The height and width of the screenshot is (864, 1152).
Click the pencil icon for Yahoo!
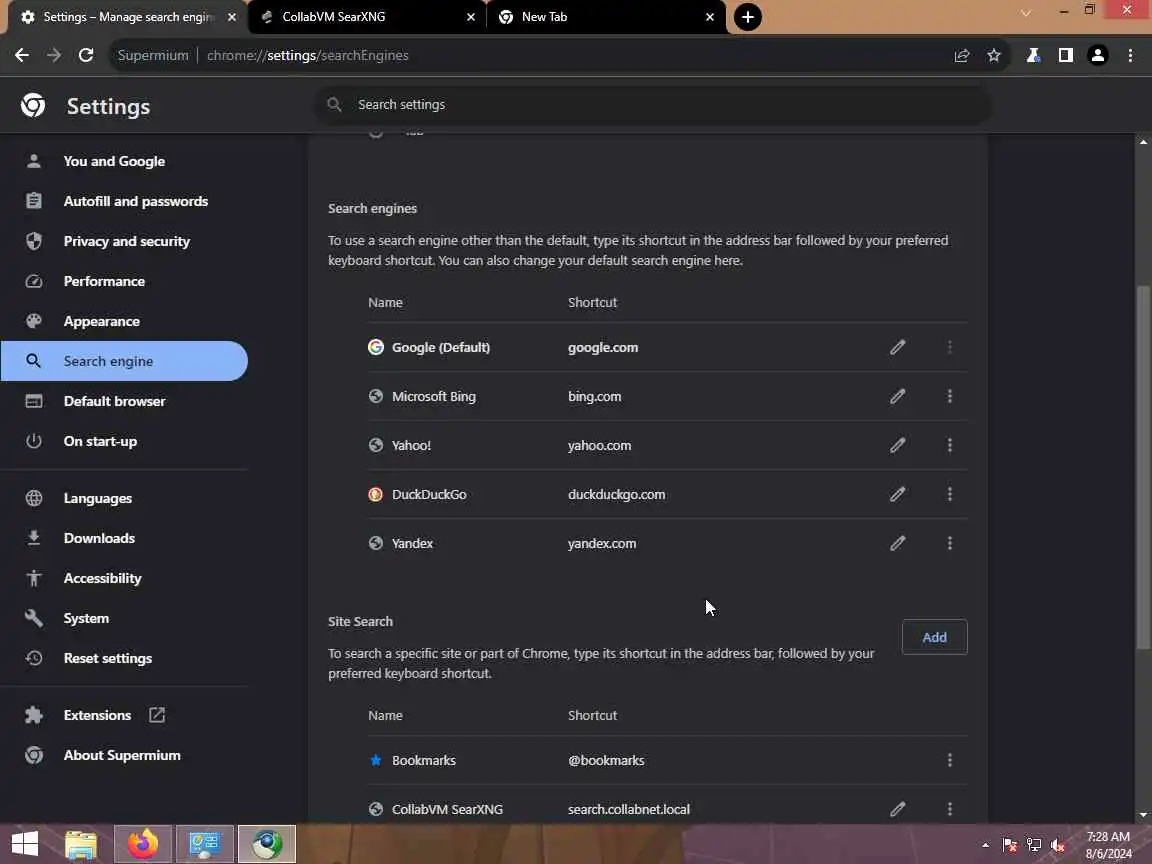click(x=897, y=445)
